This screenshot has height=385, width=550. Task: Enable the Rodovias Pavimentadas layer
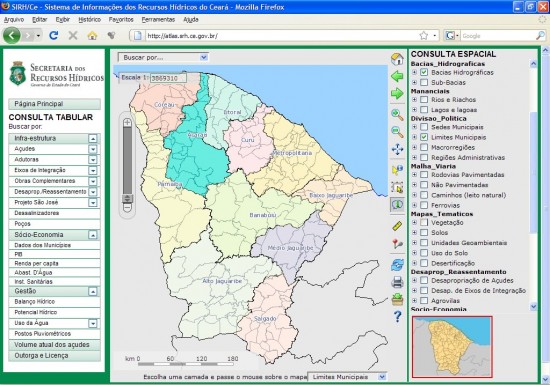(424, 175)
